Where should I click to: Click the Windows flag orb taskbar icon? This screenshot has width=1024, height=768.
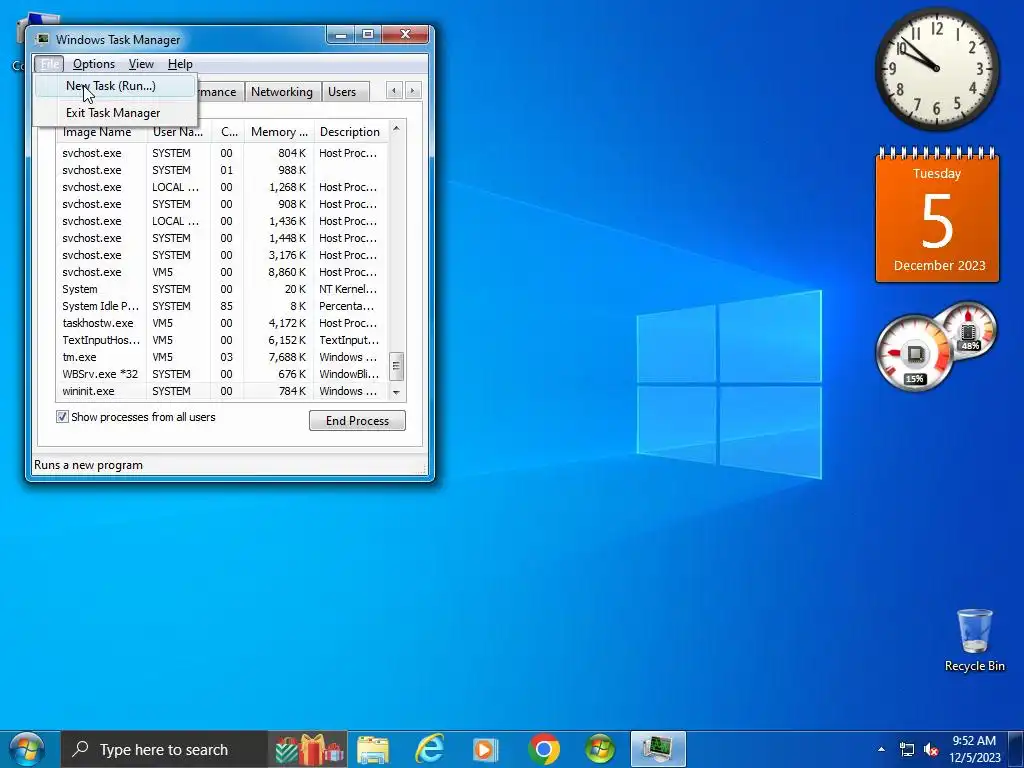point(600,750)
